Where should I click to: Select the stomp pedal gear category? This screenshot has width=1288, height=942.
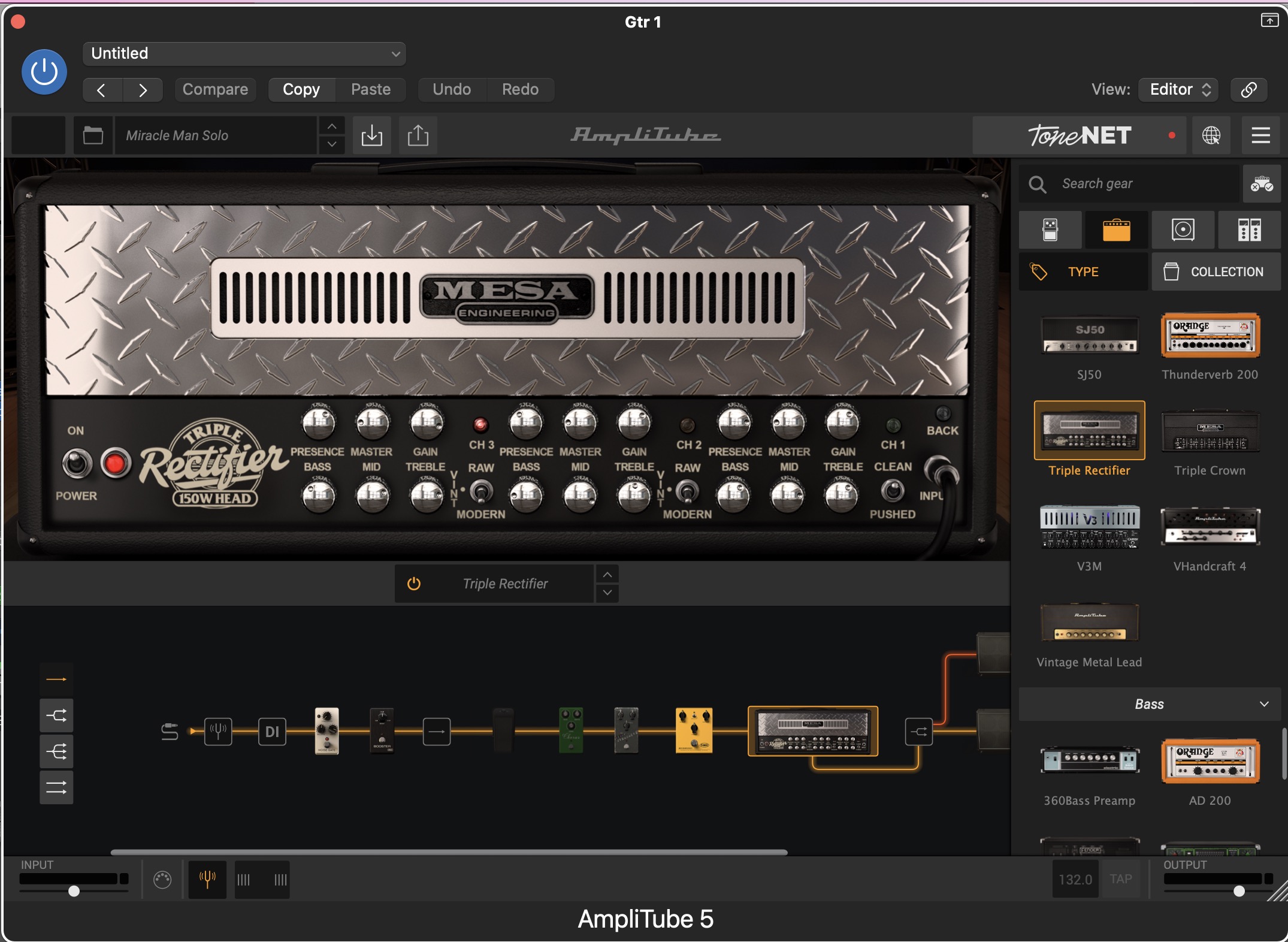[x=1050, y=230]
